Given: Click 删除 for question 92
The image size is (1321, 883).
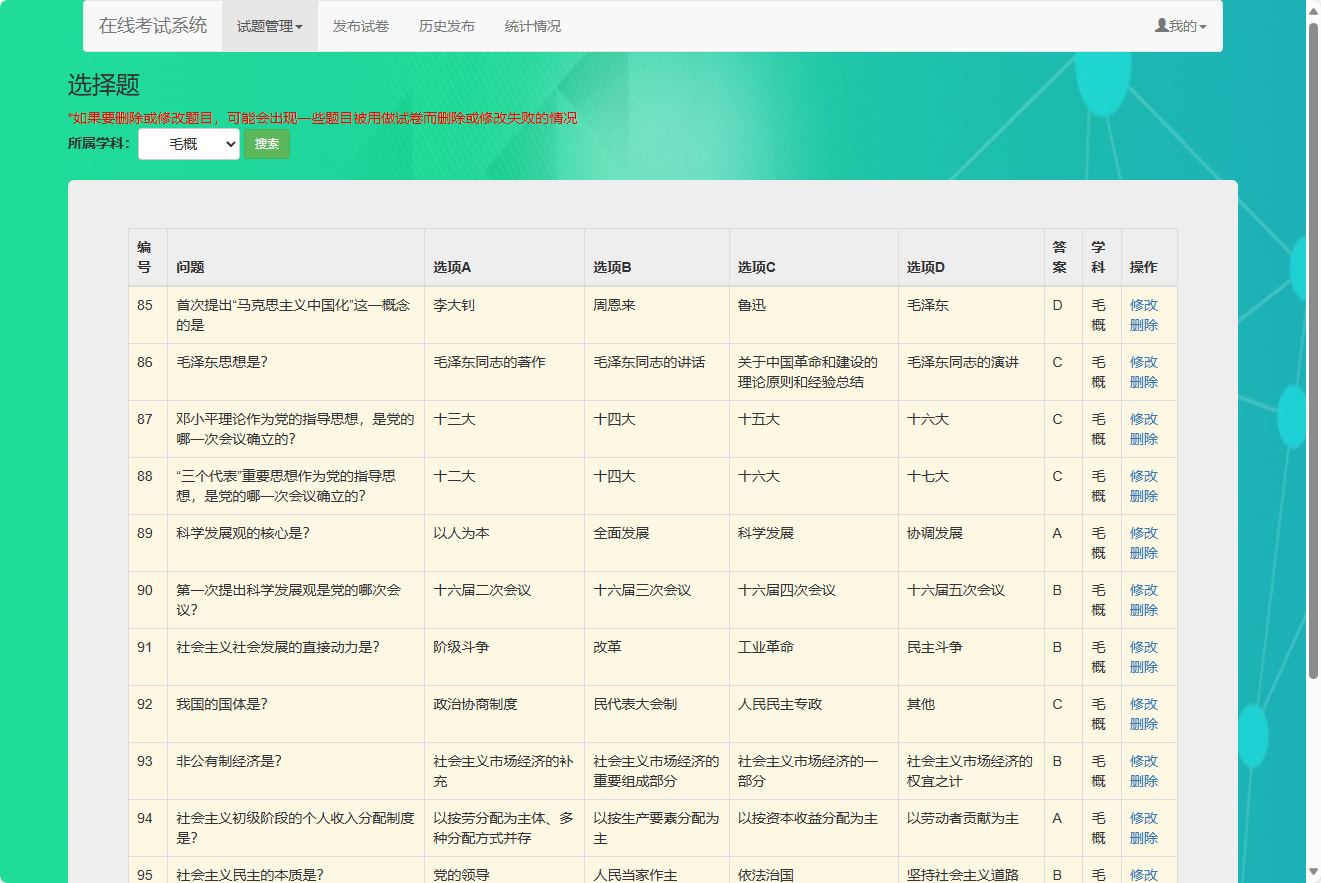Looking at the screenshot, I should coord(1143,723).
